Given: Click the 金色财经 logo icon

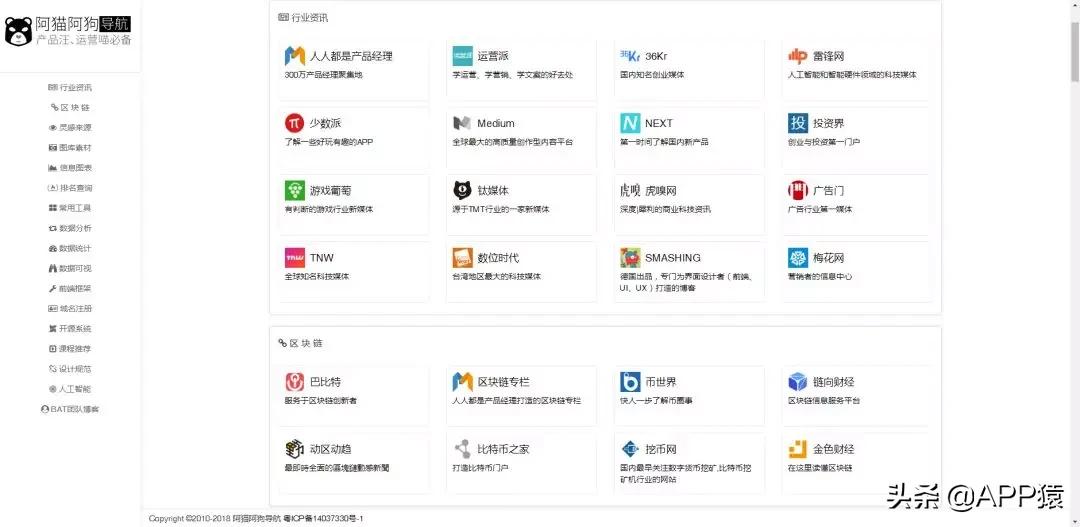Looking at the screenshot, I should pos(798,449).
